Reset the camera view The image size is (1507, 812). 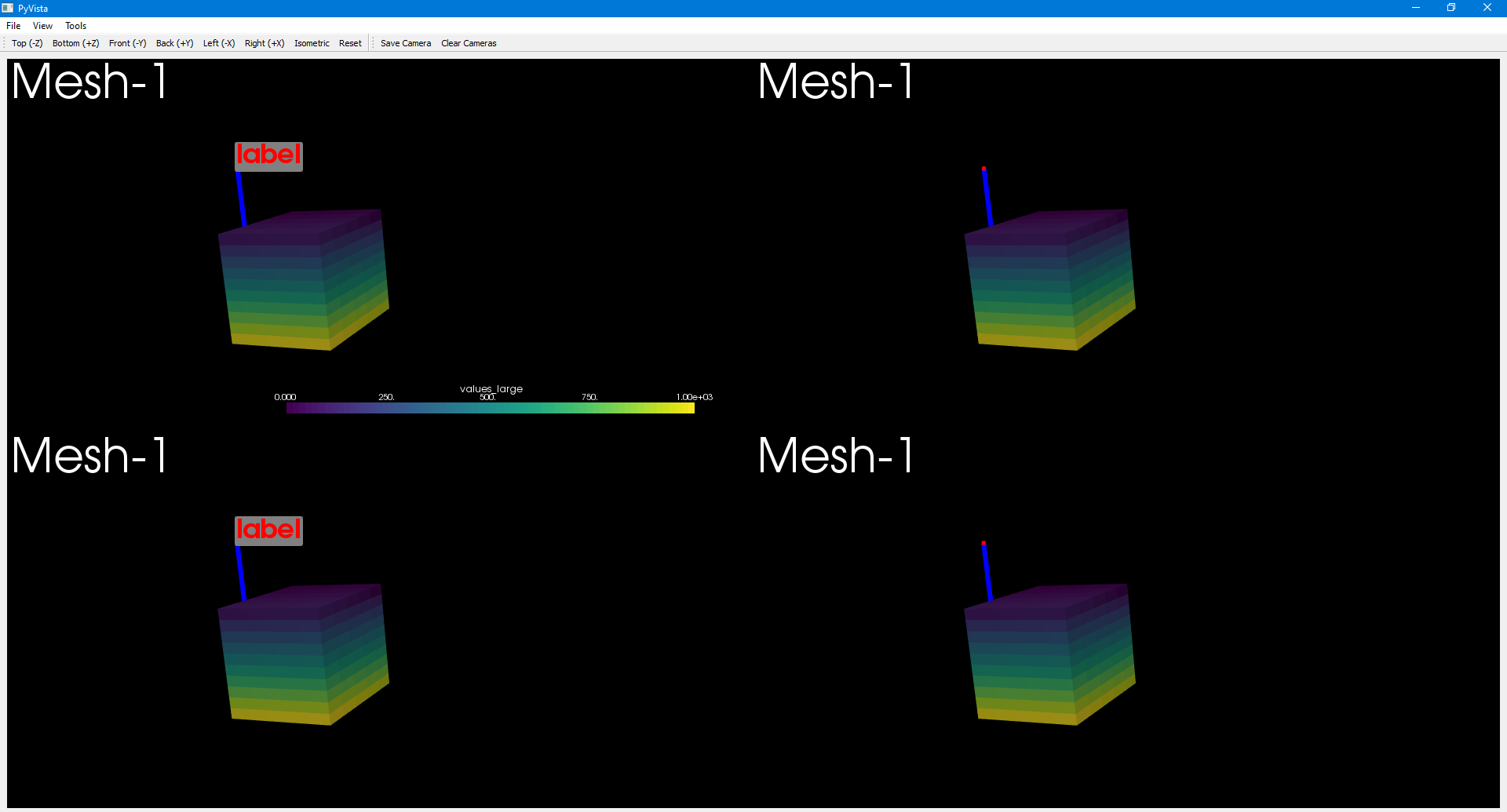[350, 43]
